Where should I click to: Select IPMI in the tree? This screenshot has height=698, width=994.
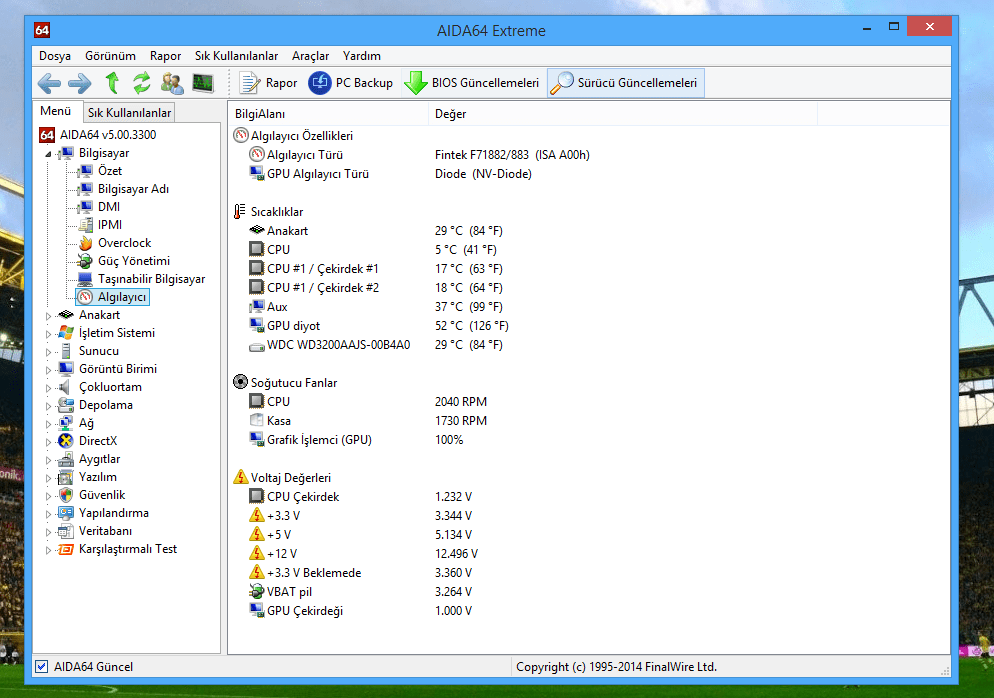click(110, 224)
